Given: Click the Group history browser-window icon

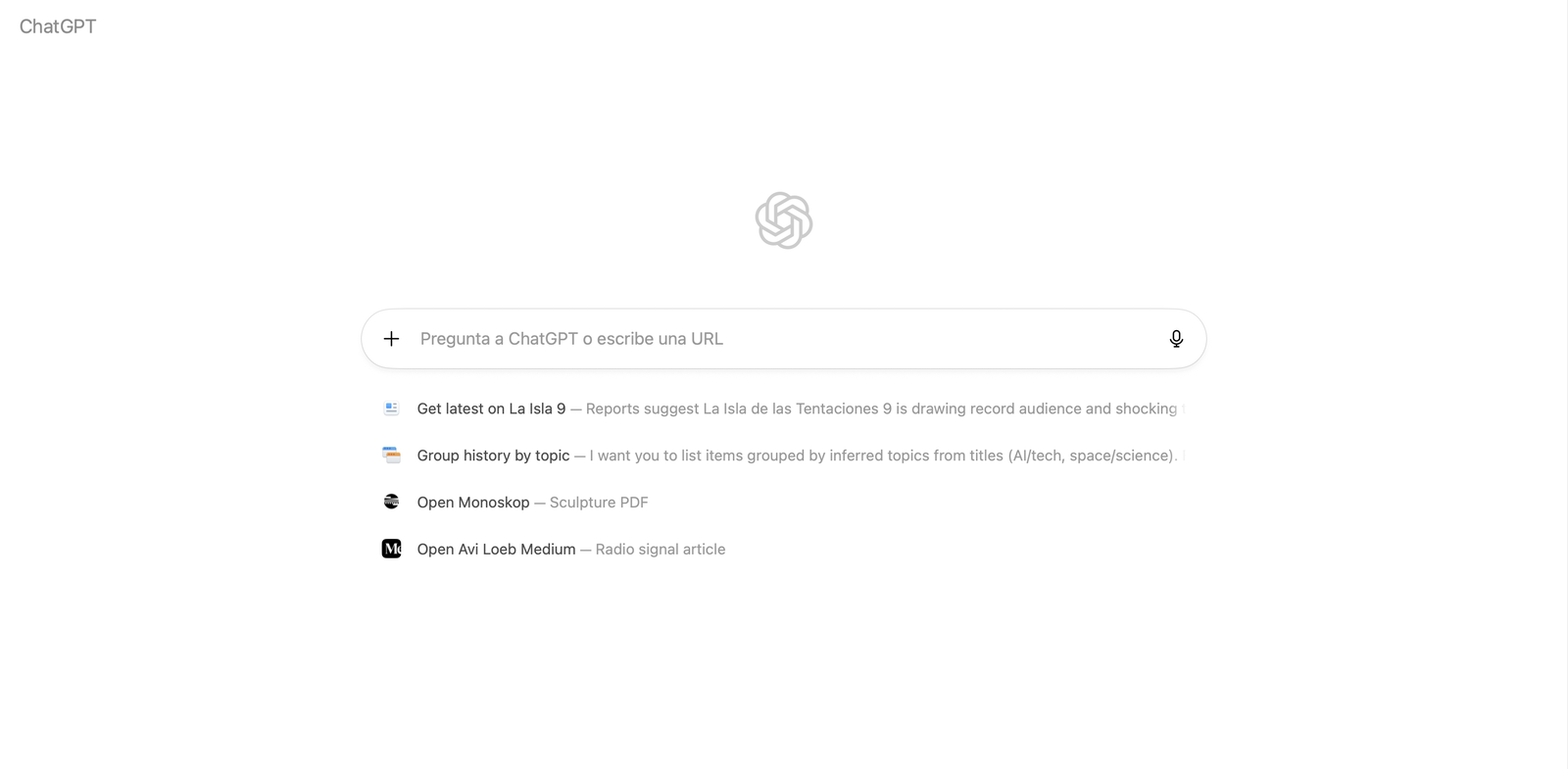Looking at the screenshot, I should click(391, 456).
